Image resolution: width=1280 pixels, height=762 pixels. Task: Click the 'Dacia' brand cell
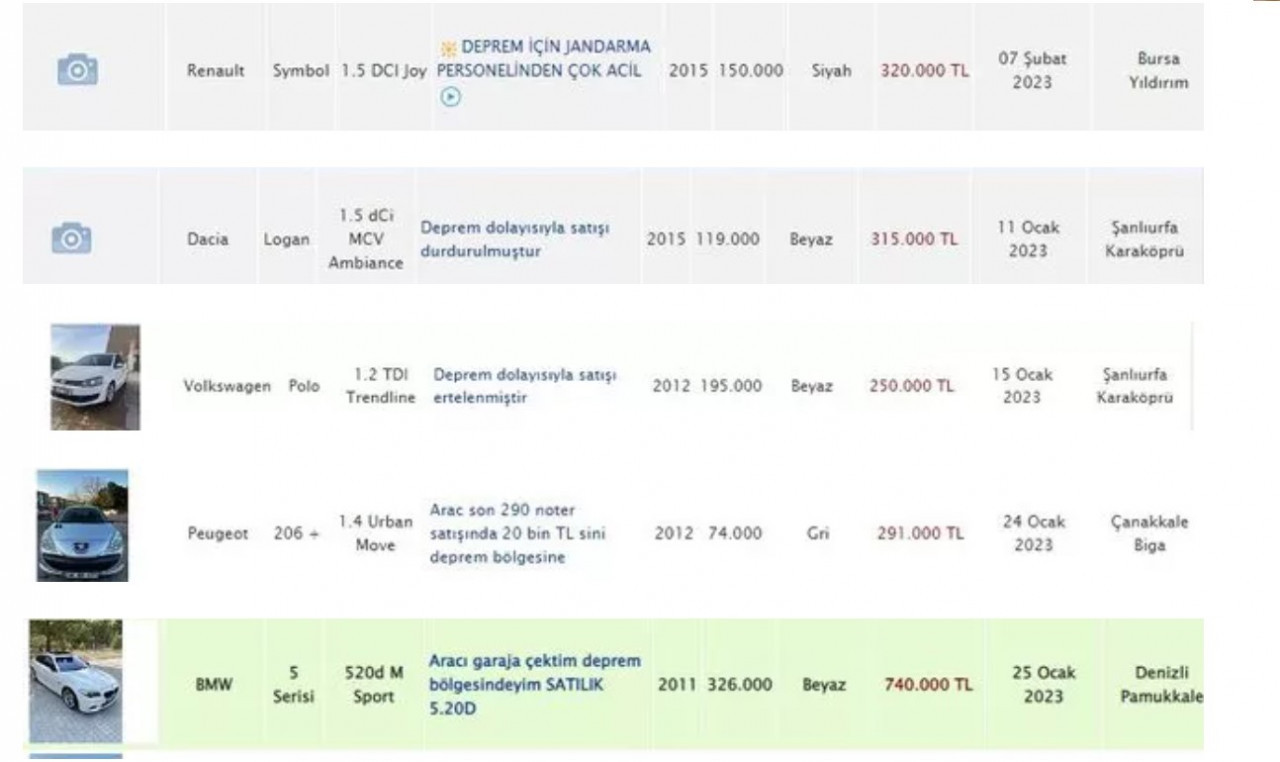[x=207, y=240]
